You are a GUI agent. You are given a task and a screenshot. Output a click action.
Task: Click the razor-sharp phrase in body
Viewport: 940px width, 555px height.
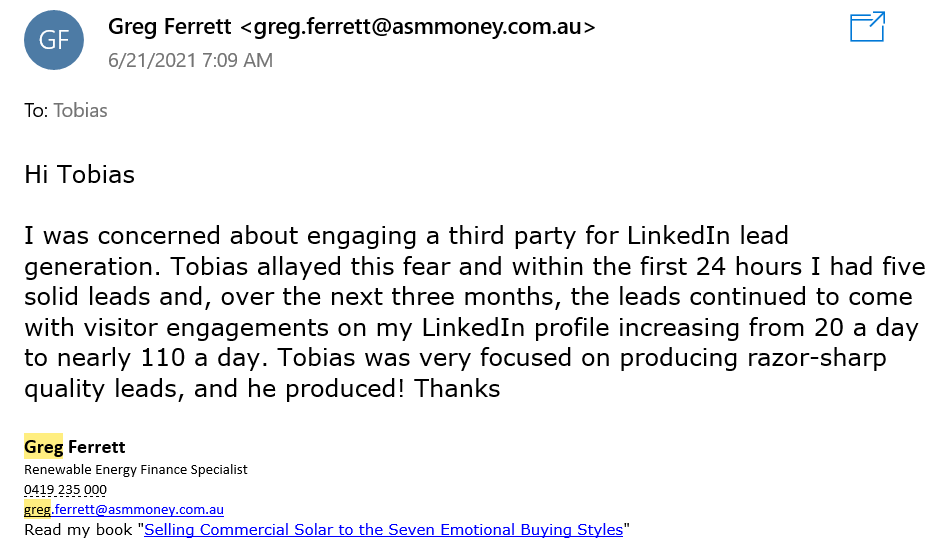(817, 358)
